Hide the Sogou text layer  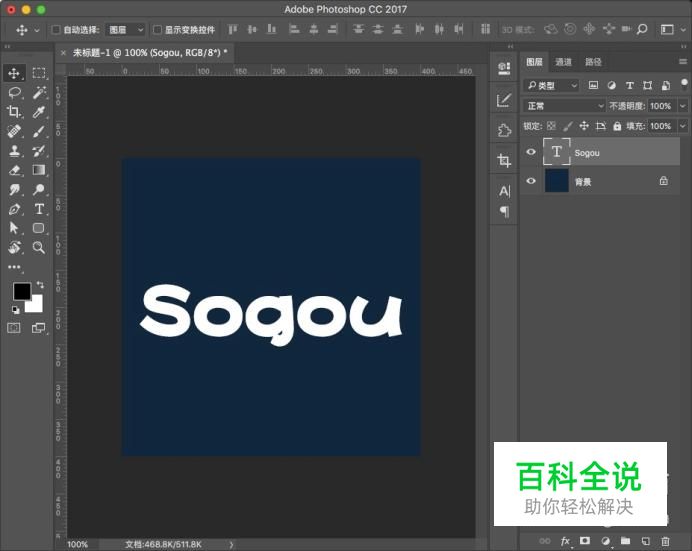point(531,152)
